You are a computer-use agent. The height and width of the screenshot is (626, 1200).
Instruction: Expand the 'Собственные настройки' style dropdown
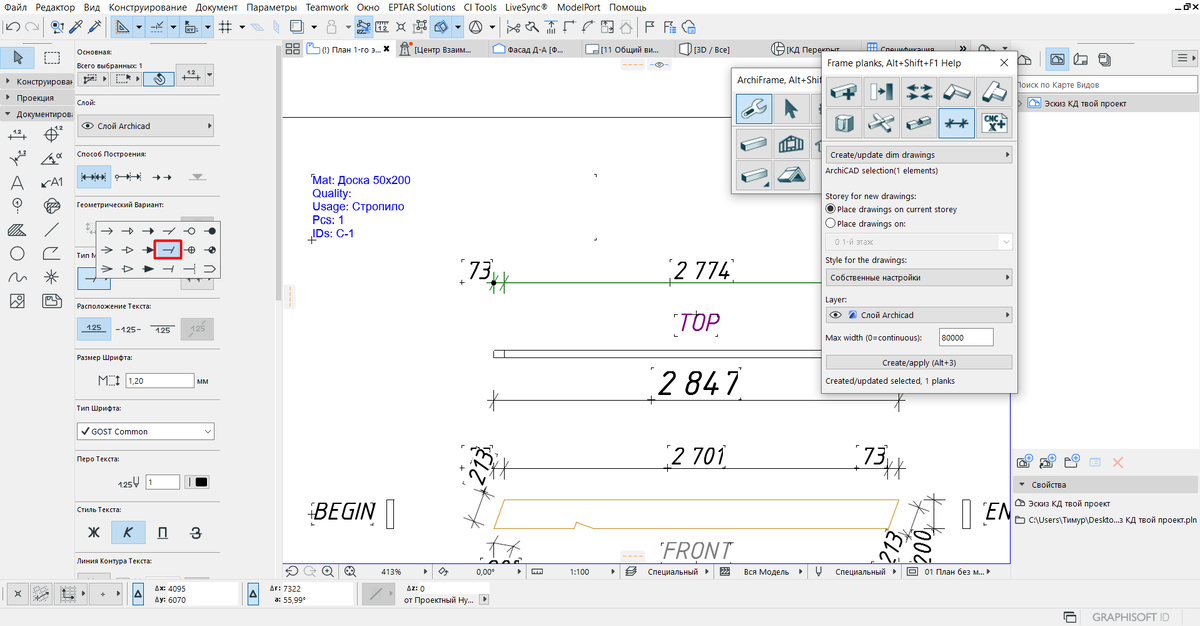918,277
